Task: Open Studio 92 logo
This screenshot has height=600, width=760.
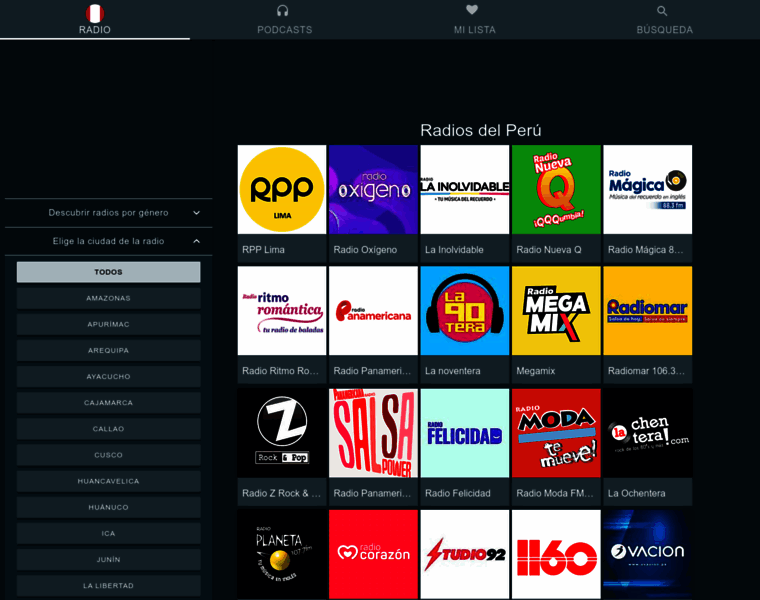Action: (x=465, y=554)
